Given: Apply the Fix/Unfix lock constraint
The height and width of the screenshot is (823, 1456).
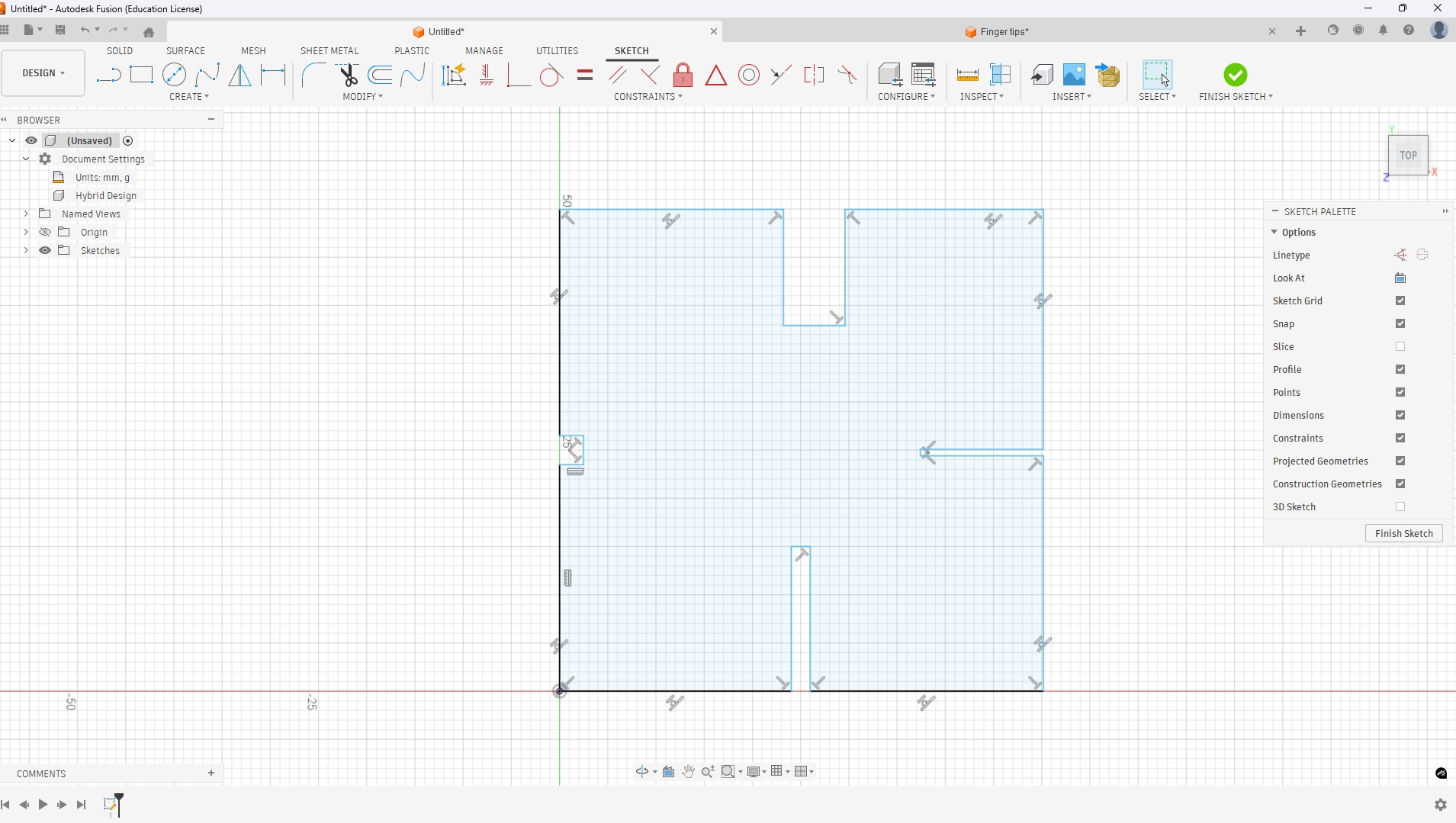Looking at the screenshot, I should pos(683,75).
